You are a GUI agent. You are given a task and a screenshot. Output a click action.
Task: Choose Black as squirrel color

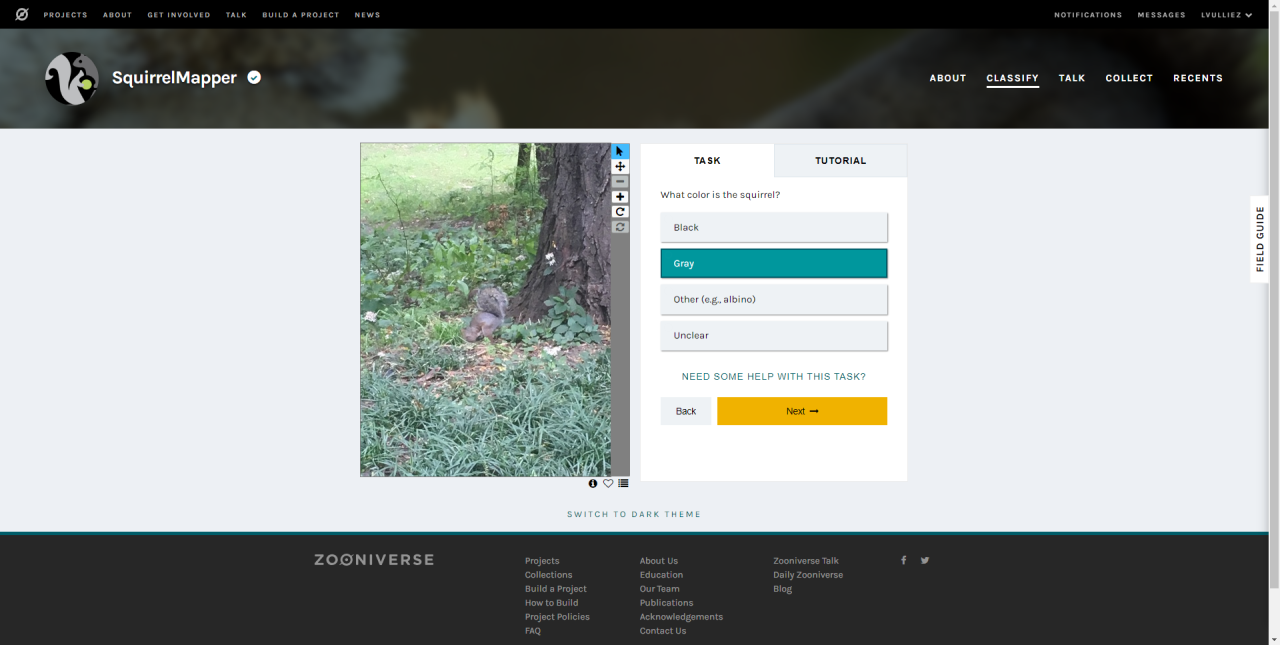coord(774,227)
